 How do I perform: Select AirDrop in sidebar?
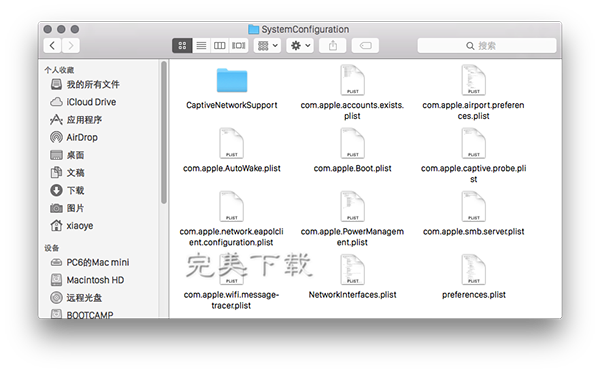pyautogui.click(x=74, y=137)
